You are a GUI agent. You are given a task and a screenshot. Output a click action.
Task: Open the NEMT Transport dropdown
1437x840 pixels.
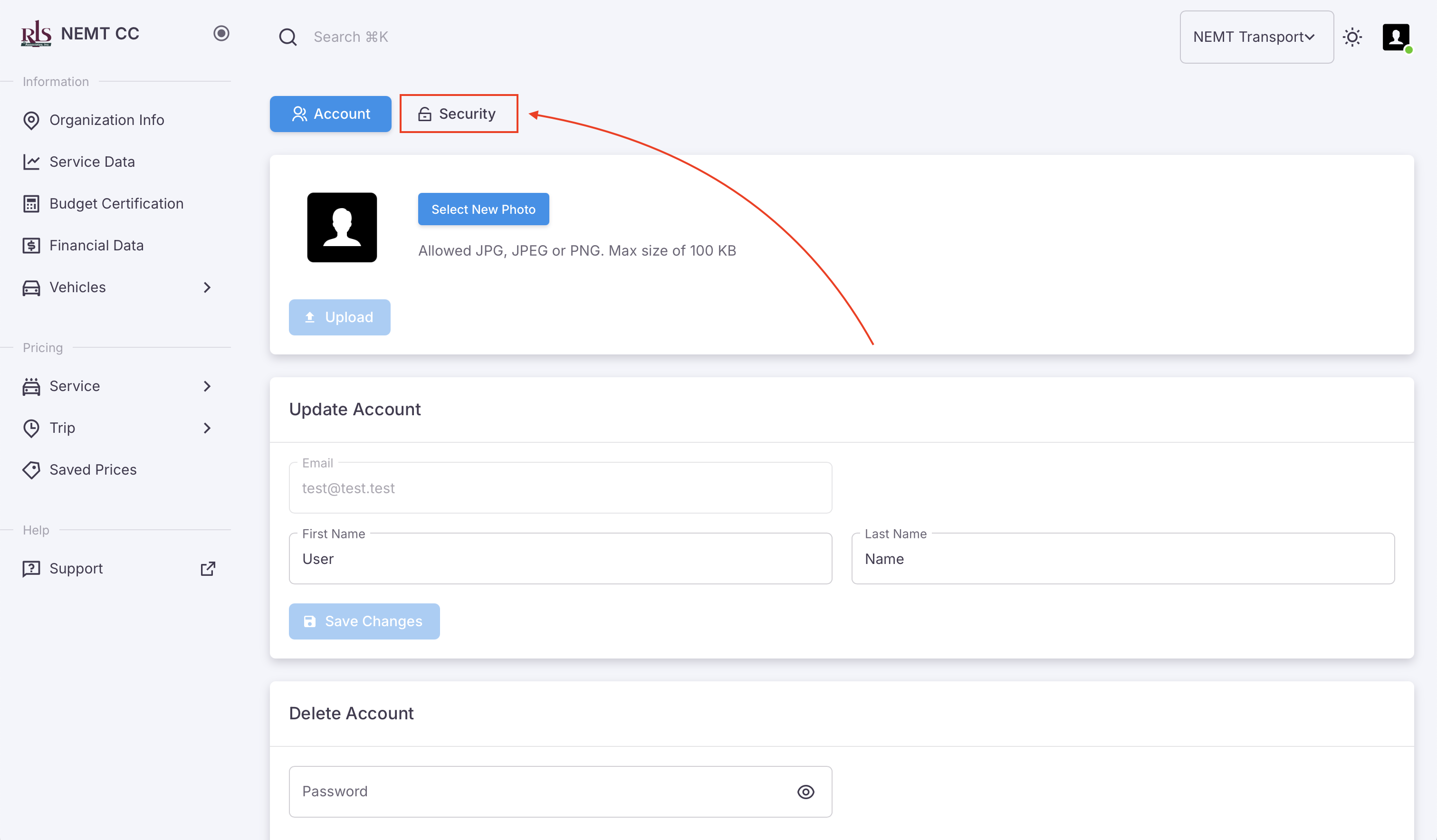pyautogui.click(x=1255, y=37)
